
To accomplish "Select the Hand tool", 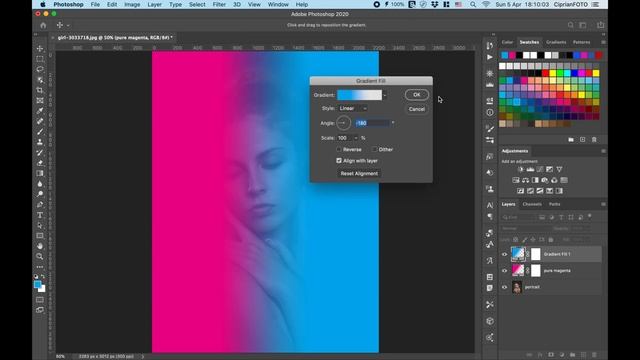I will click(x=40, y=246).
